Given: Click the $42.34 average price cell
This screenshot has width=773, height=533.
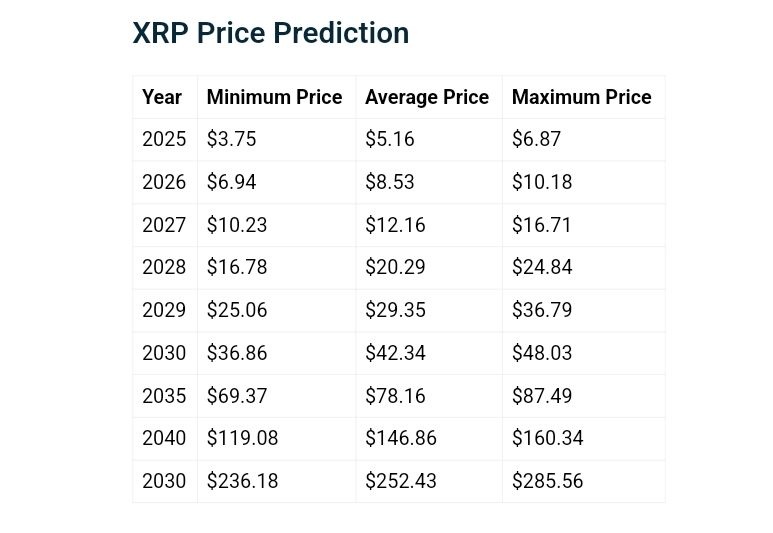Looking at the screenshot, I should [395, 353].
